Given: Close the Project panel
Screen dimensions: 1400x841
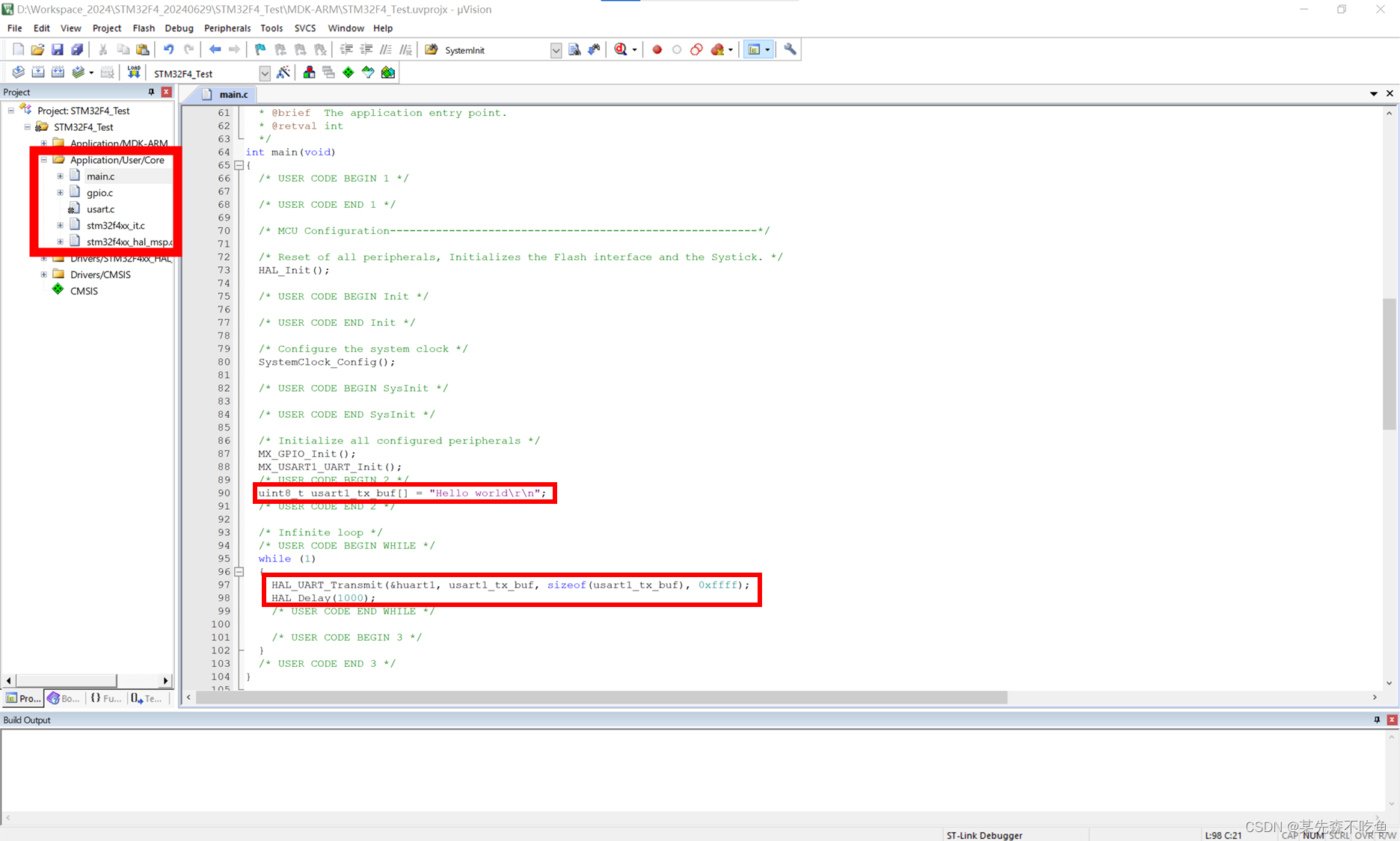Looking at the screenshot, I should (167, 92).
